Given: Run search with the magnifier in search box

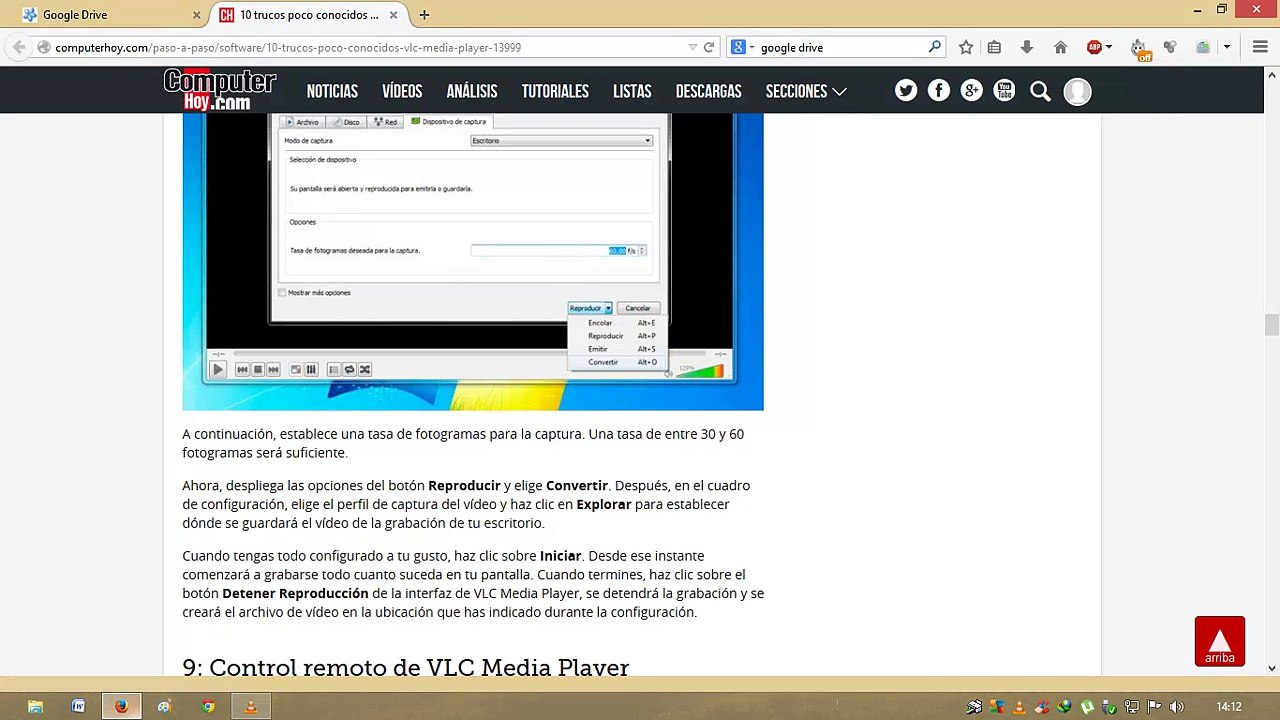Looking at the screenshot, I should click(935, 47).
